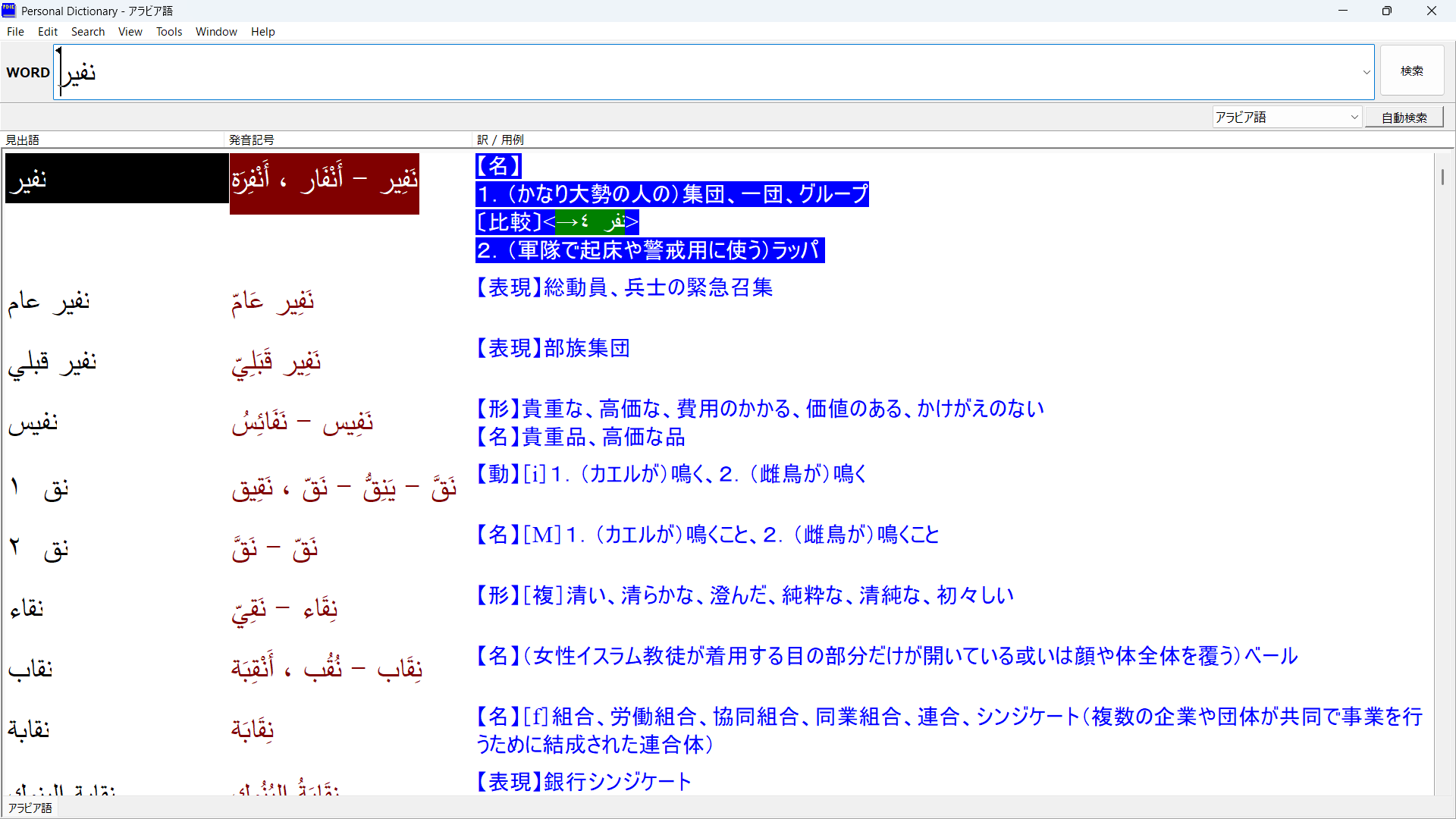Viewport: 1456px width, 819px height.
Task: Click the 検索 search button
Action: tap(1411, 71)
